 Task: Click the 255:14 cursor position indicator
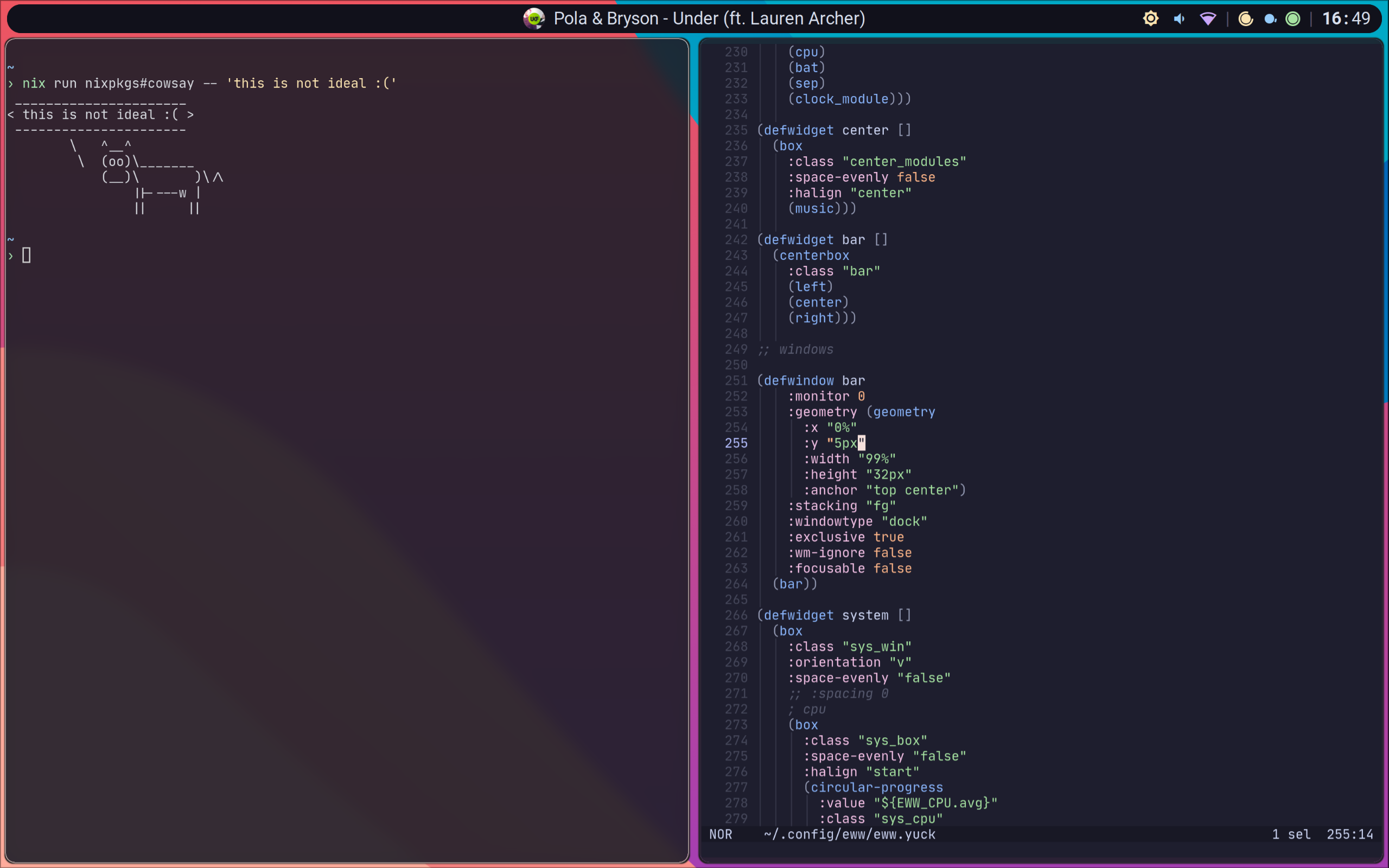(1349, 834)
